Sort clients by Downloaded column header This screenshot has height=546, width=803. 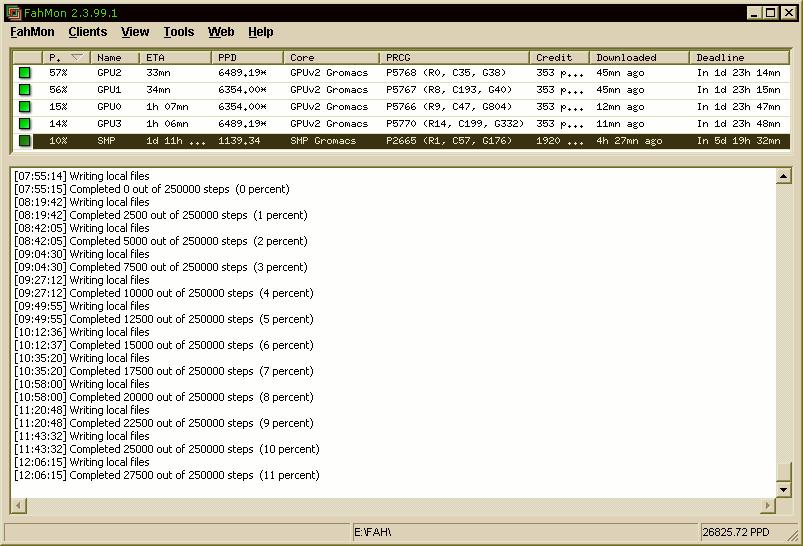coord(639,57)
